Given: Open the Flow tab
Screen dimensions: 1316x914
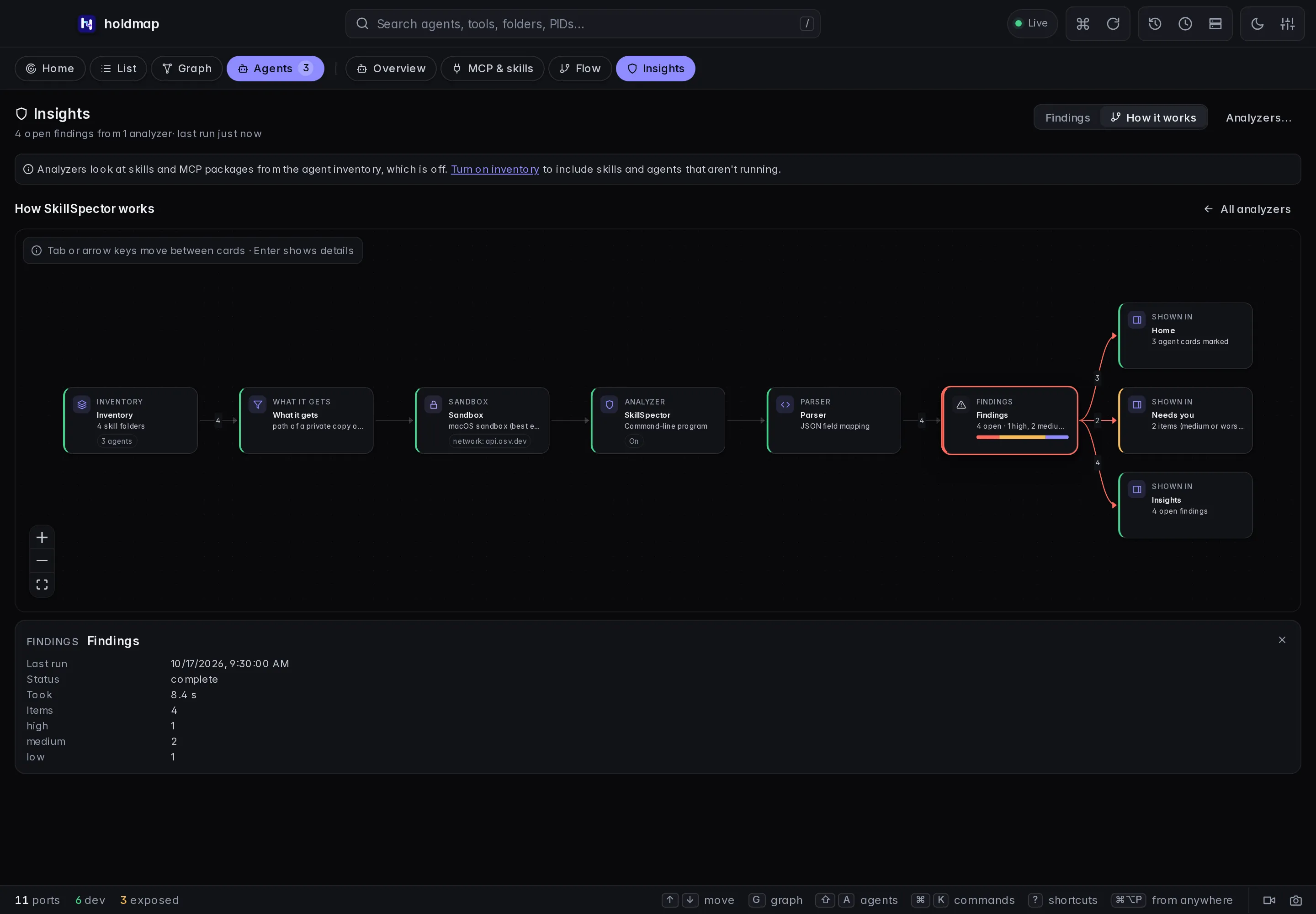Looking at the screenshot, I should [580, 68].
